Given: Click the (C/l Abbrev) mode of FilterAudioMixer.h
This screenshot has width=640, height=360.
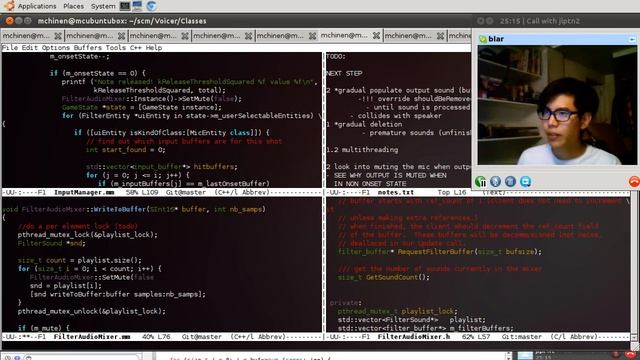Looking at the screenshot, I should [573, 337].
